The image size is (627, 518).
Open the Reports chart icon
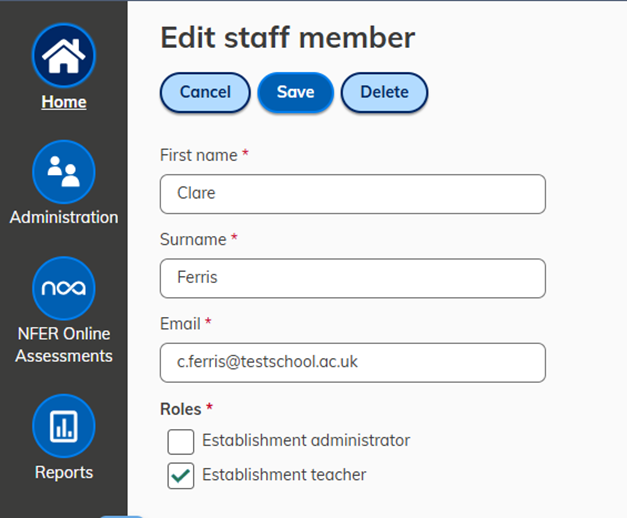tap(64, 426)
